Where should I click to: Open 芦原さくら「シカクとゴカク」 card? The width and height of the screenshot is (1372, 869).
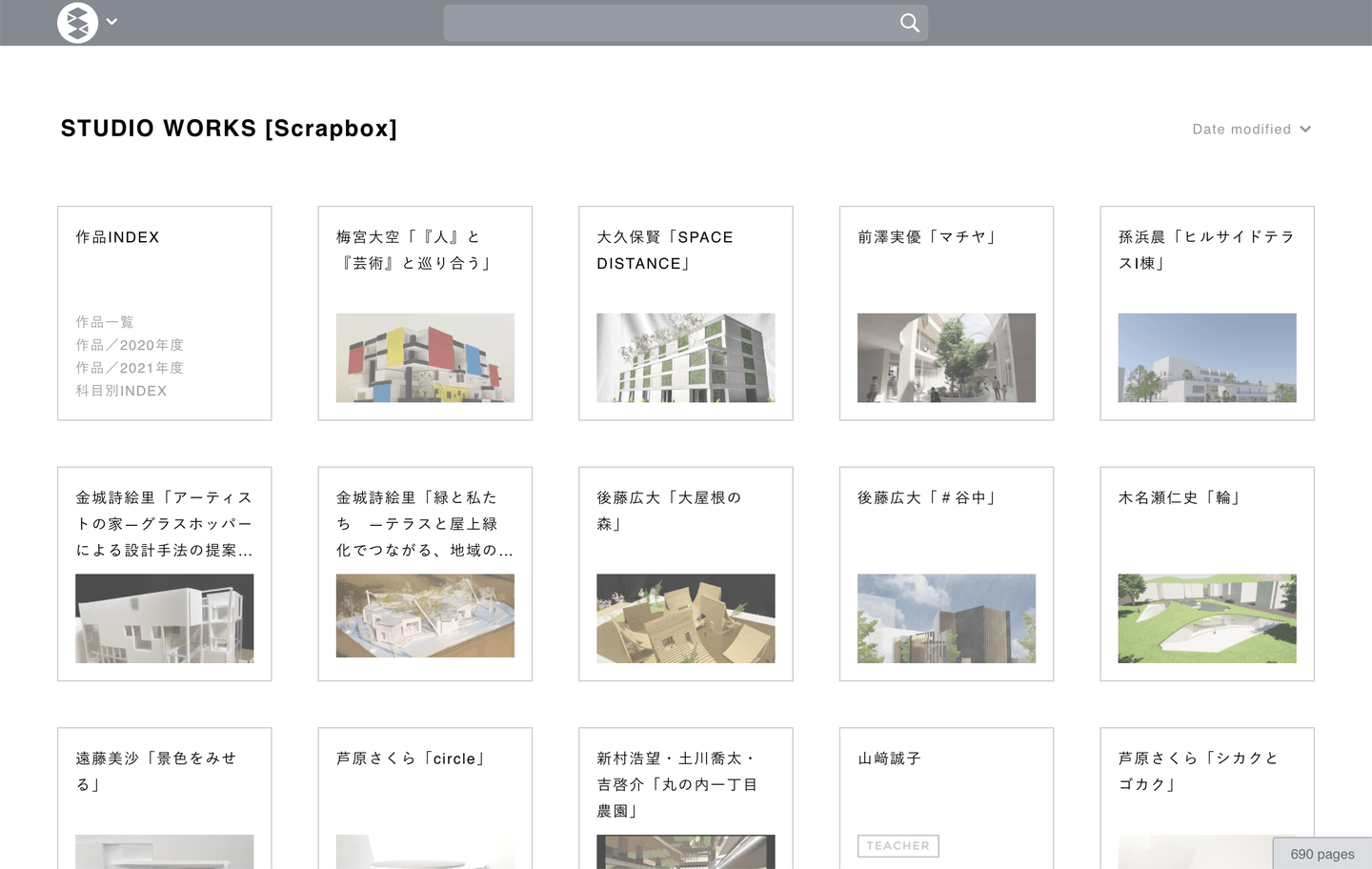coord(1207,798)
